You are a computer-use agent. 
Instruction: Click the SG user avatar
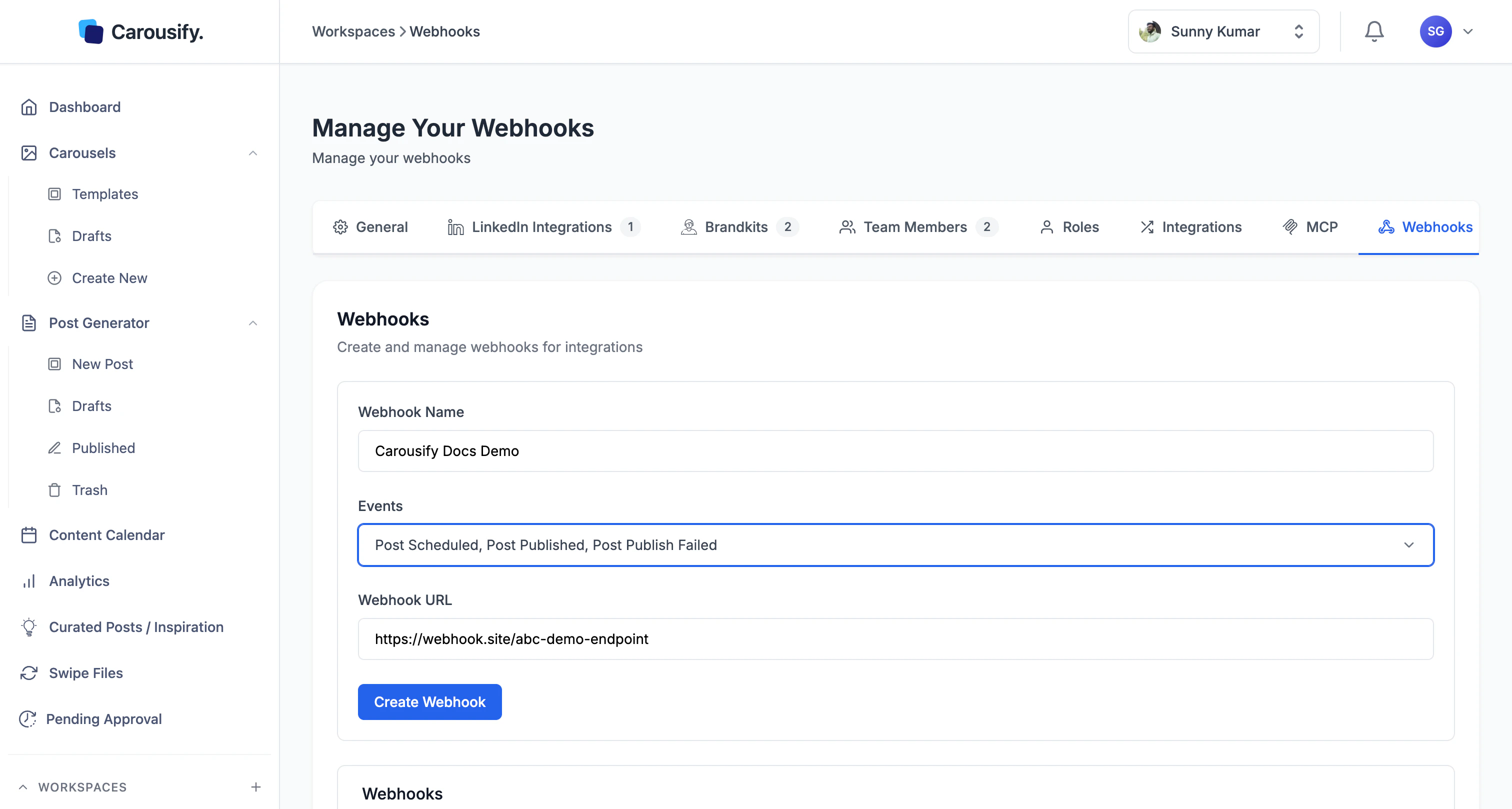(1435, 31)
